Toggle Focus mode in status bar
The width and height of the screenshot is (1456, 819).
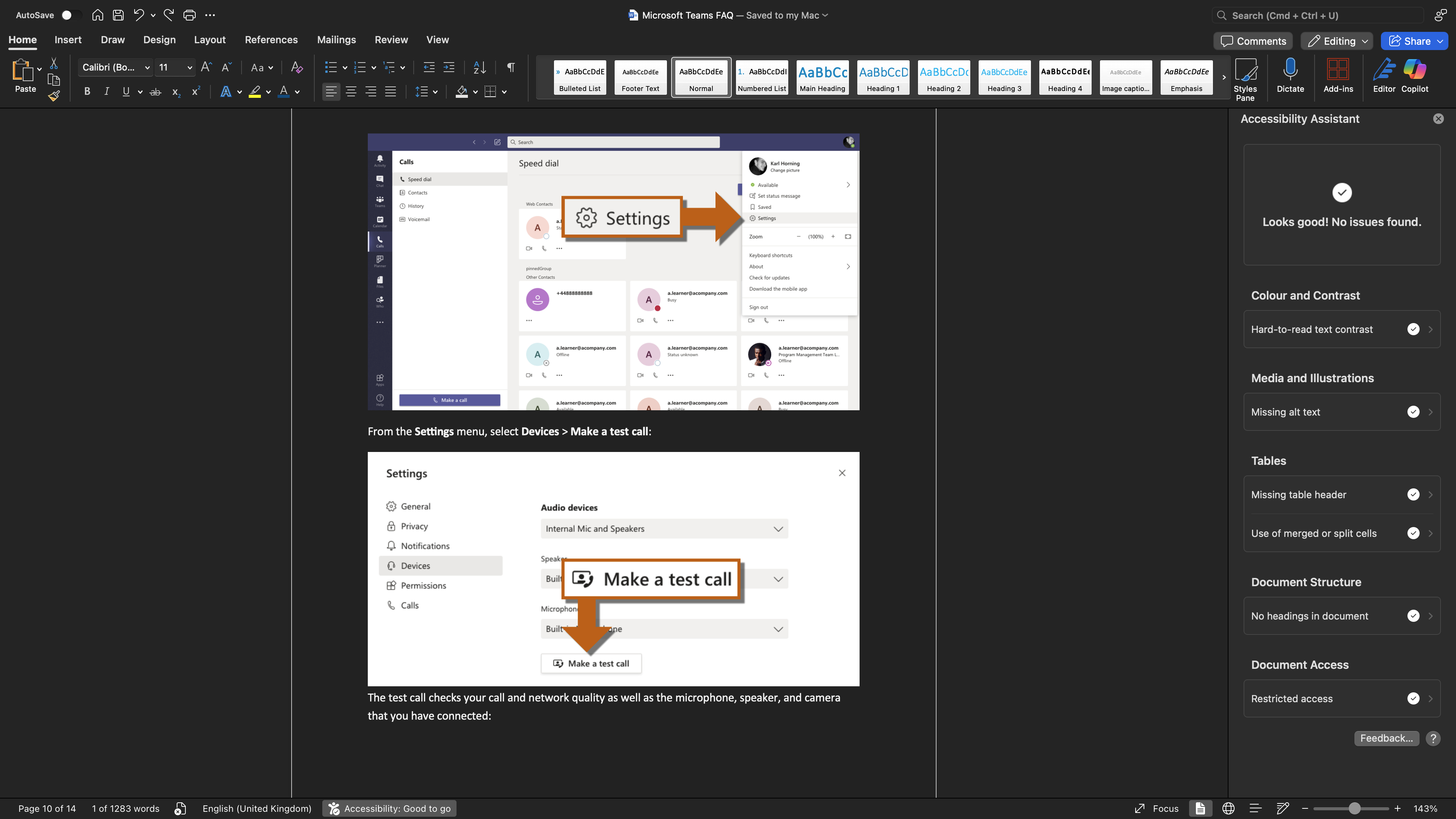click(x=1156, y=808)
